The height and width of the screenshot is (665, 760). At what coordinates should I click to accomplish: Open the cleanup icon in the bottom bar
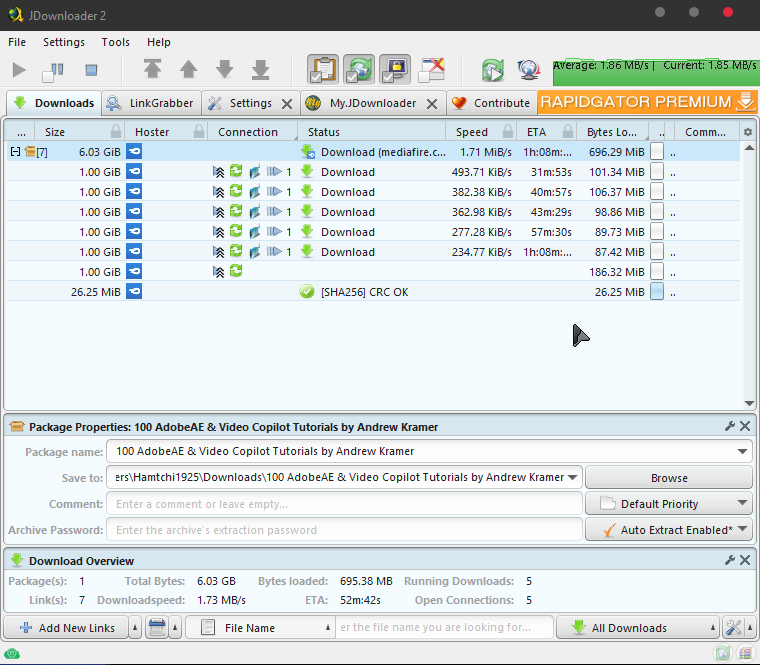157,628
